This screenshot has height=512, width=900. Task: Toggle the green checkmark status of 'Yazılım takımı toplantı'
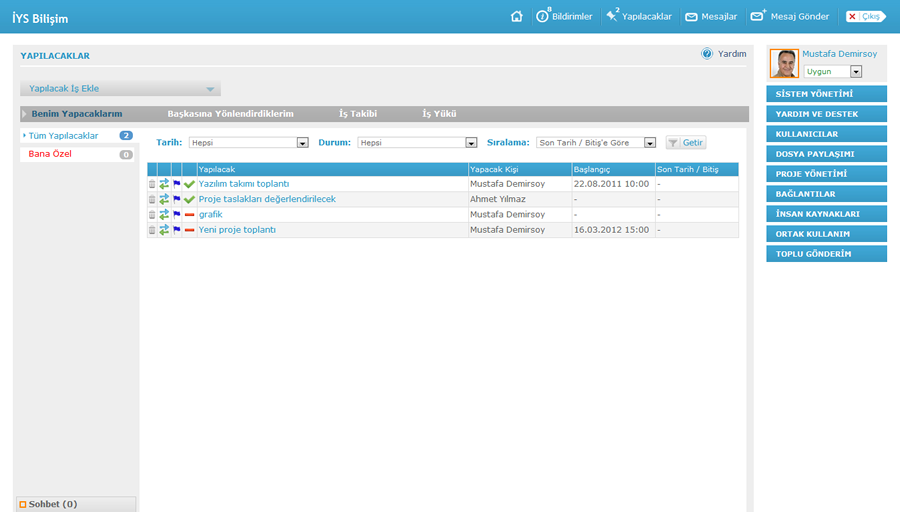coord(189,184)
